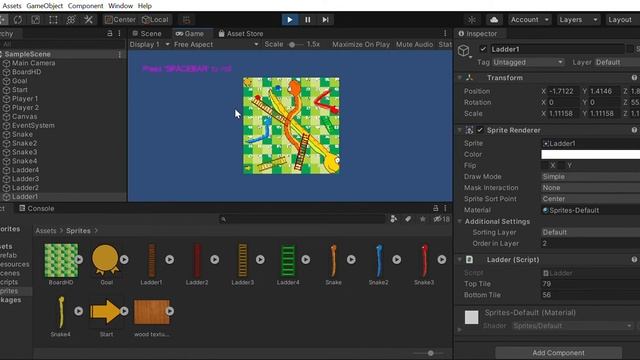This screenshot has width=640, height=360.
Task: Expand the Goal sprite asset arrow
Action: point(124,260)
